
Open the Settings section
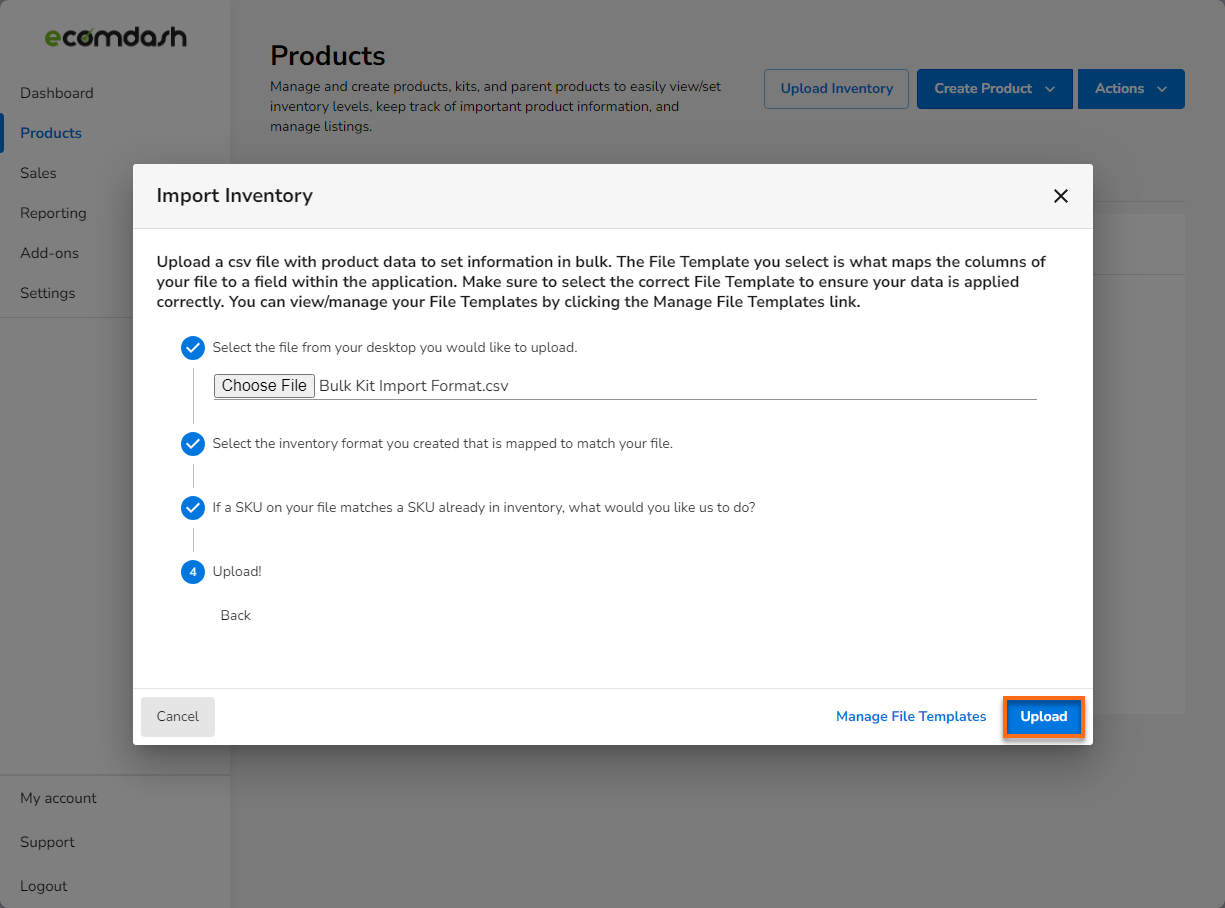(48, 293)
